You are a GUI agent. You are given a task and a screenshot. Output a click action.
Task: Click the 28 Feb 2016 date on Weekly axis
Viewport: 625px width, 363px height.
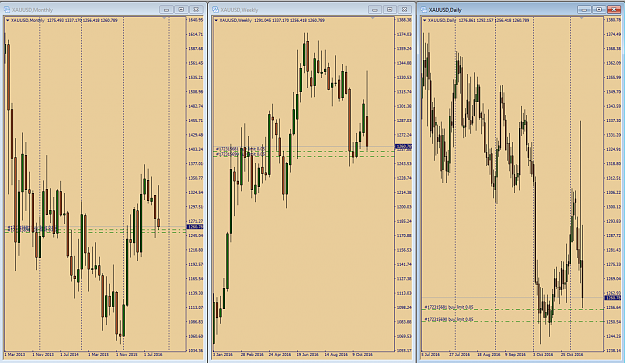[252, 354]
